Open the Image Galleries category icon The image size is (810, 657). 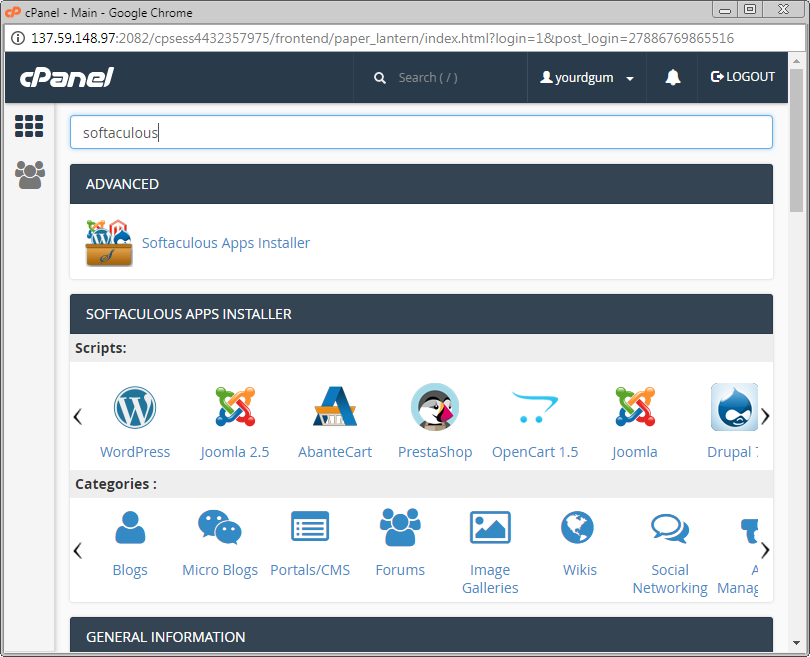(490, 527)
